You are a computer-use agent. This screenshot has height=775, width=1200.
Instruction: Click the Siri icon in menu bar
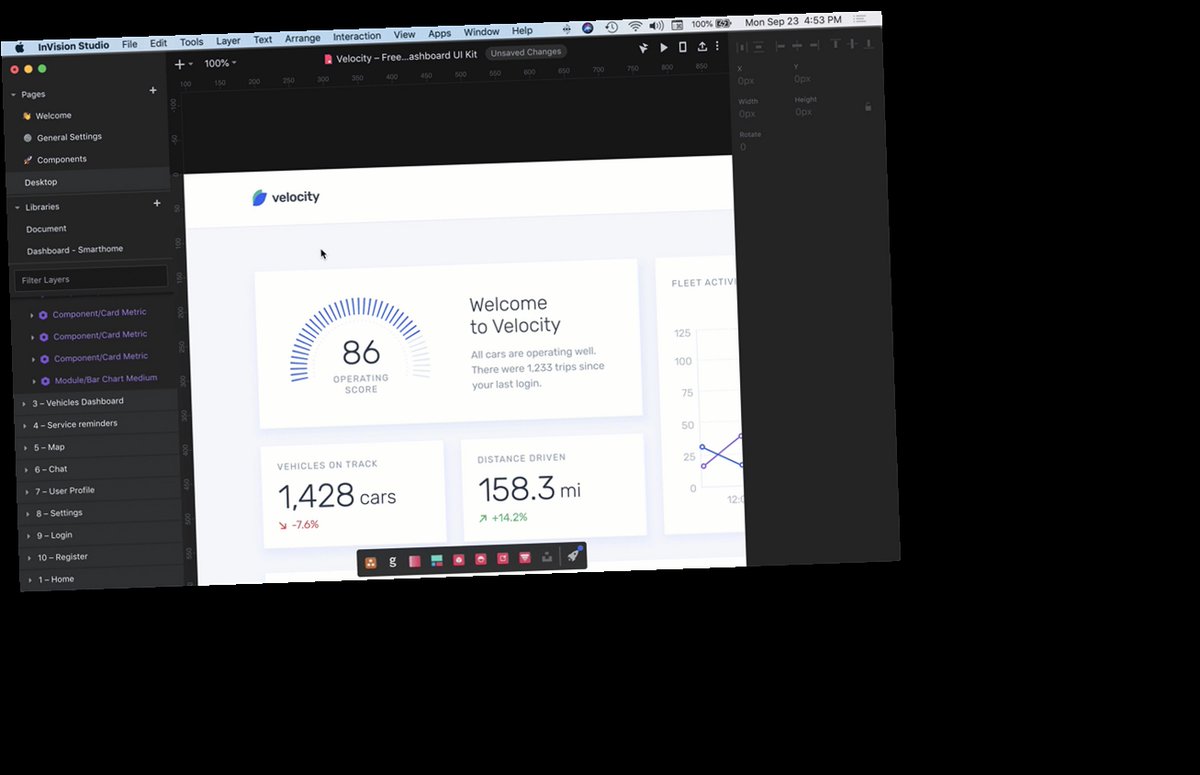589,28
